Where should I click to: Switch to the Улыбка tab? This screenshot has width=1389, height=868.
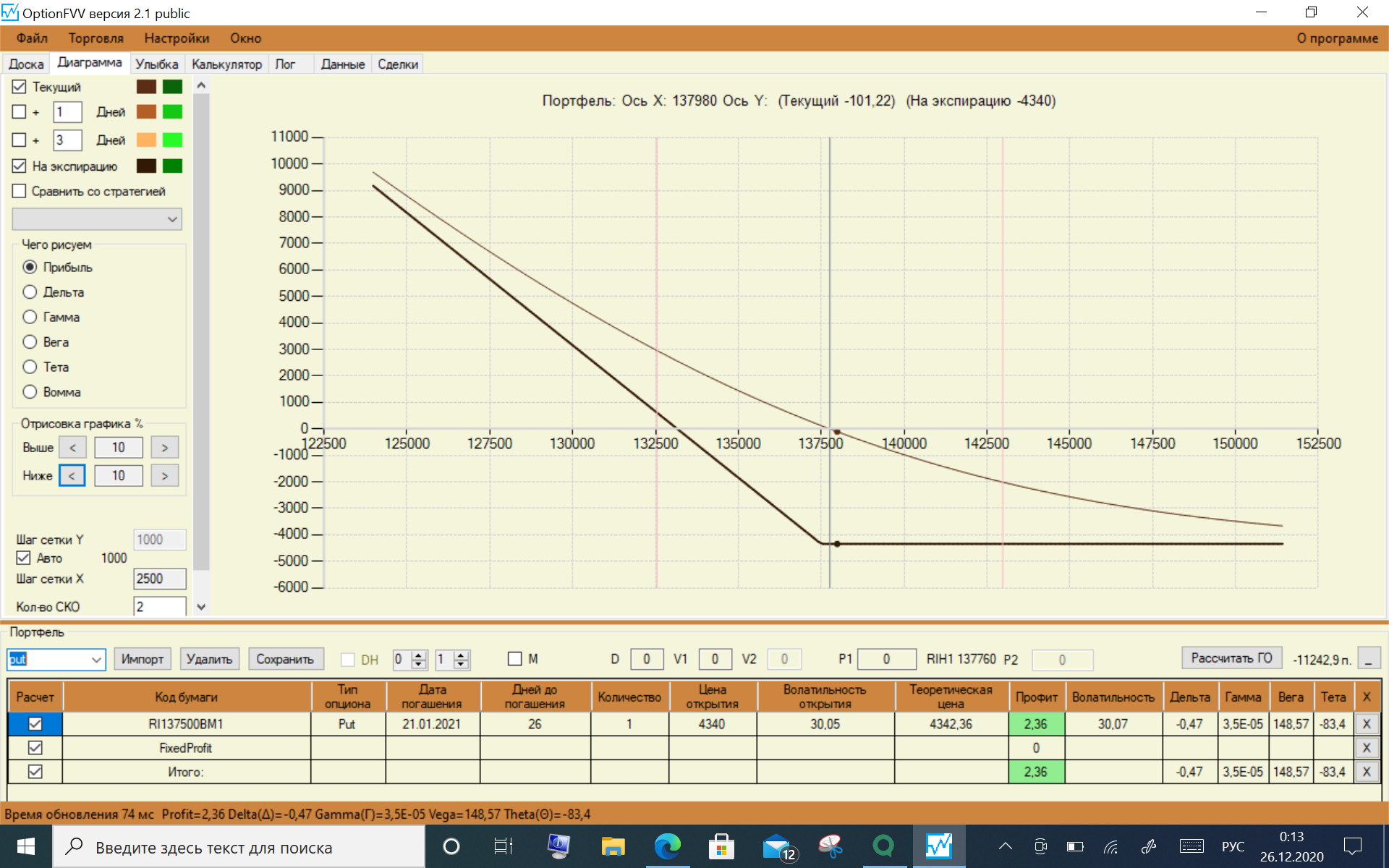click(156, 64)
